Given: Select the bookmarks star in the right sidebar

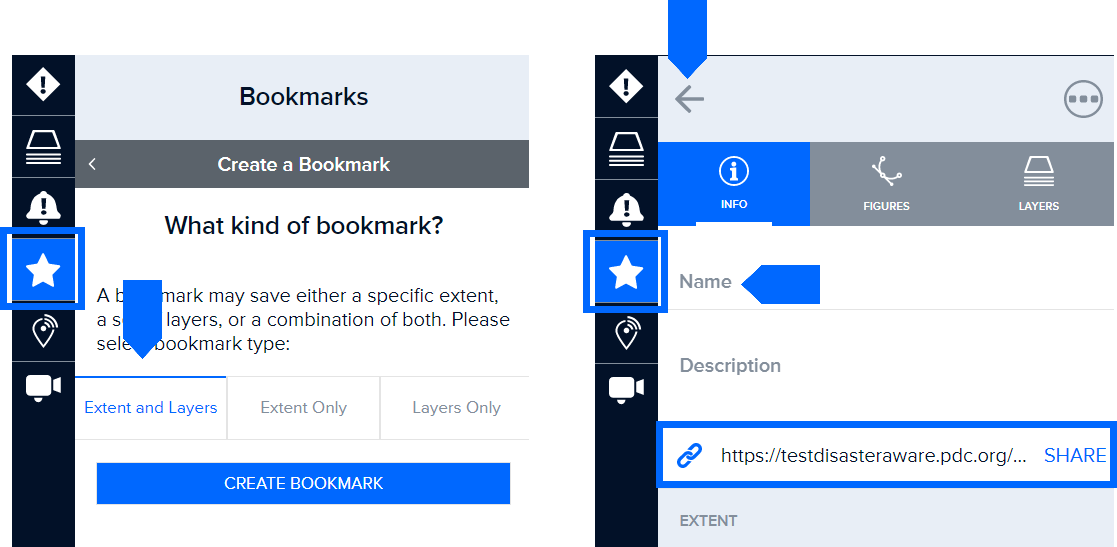Looking at the screenshot, I should tap(626, 274).
